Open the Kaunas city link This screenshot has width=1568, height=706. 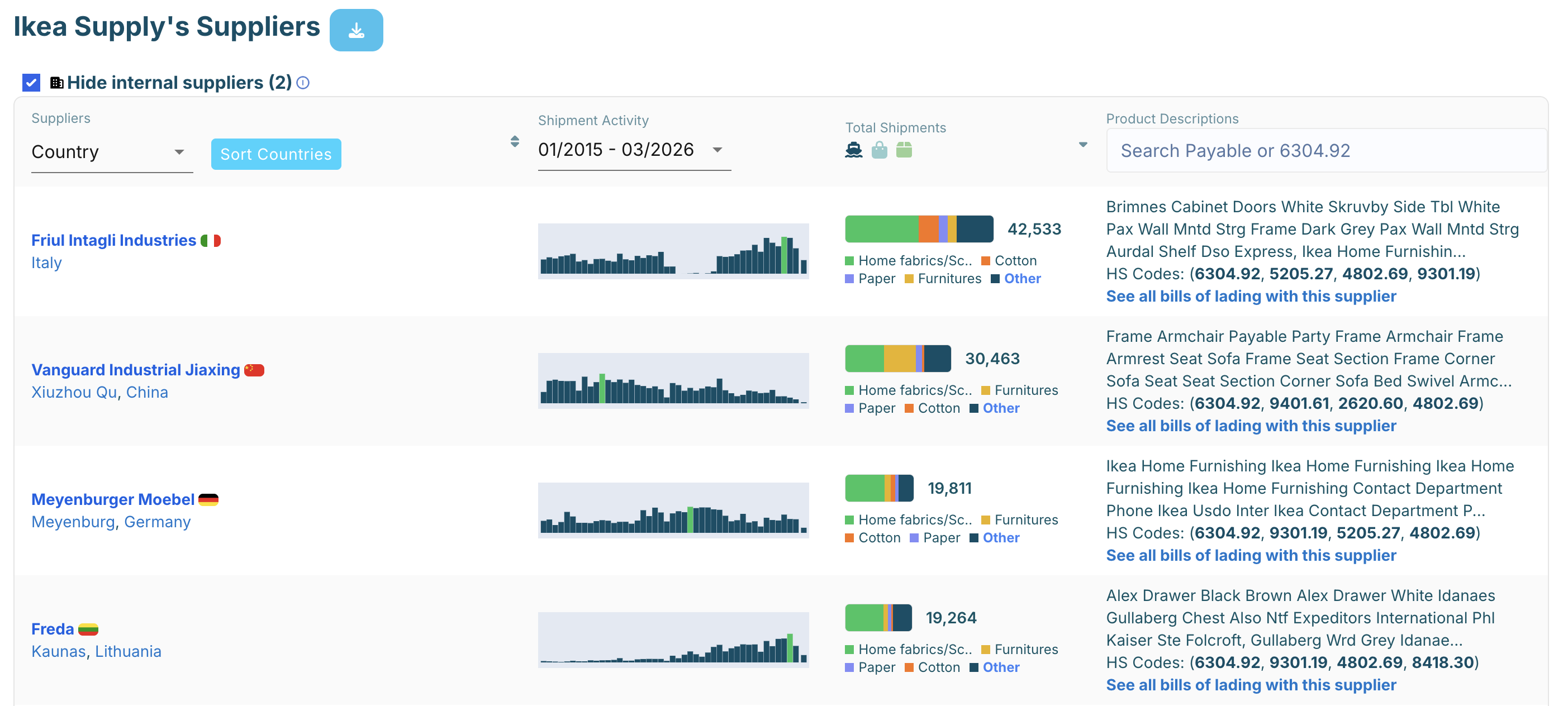[x=59, y=652]
